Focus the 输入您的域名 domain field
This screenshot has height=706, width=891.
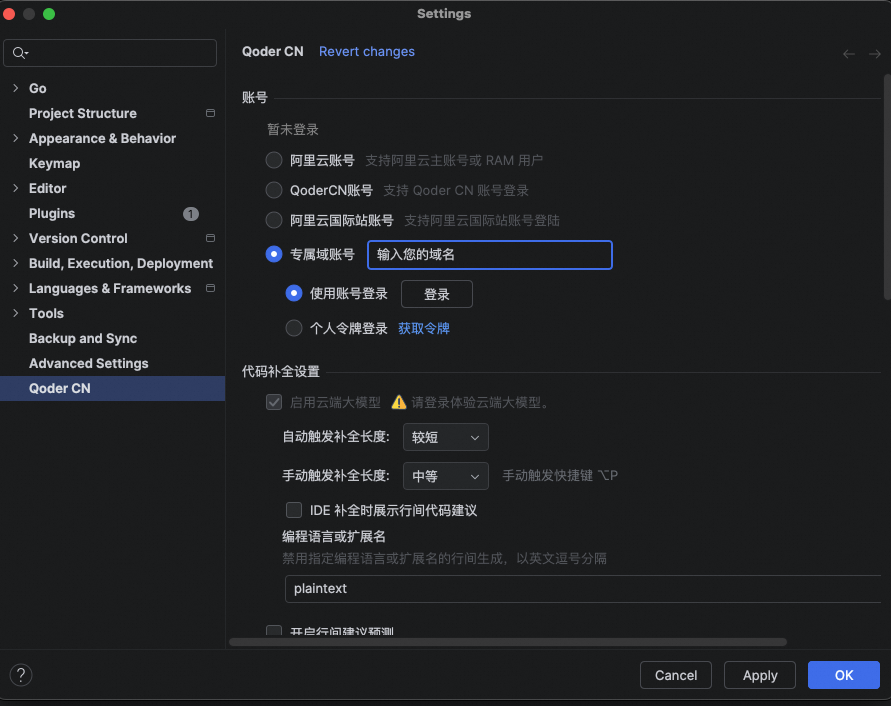490,255
